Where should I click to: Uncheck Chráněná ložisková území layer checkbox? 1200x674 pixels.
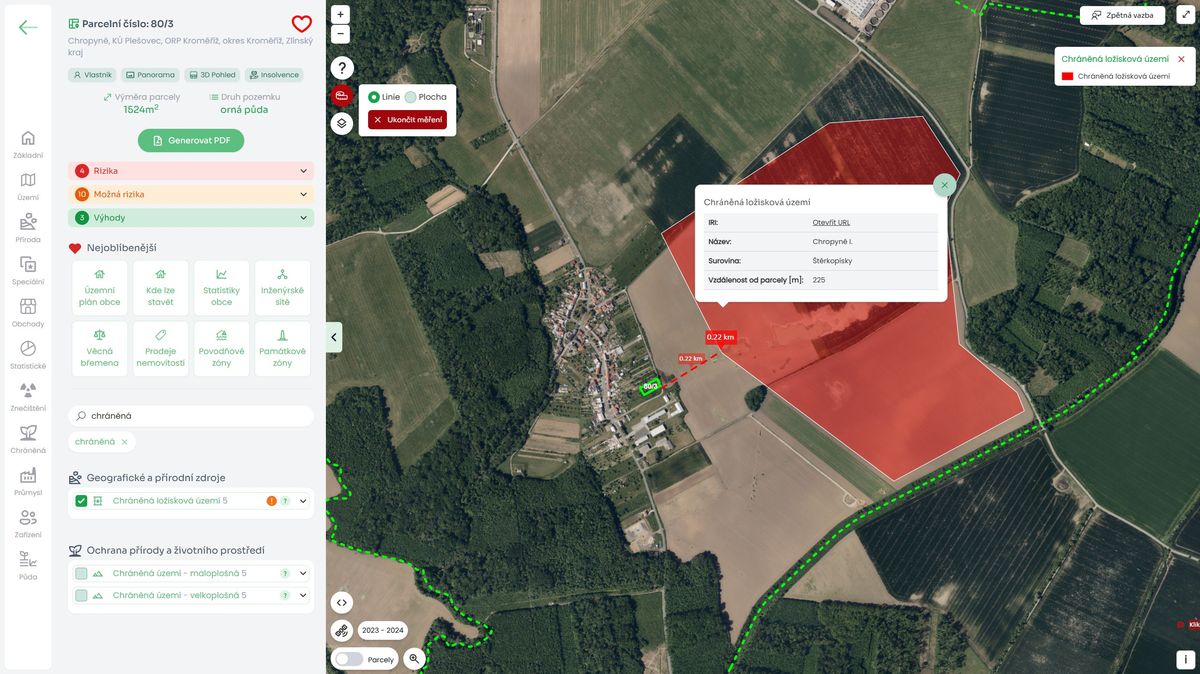(x=81, y=501)
